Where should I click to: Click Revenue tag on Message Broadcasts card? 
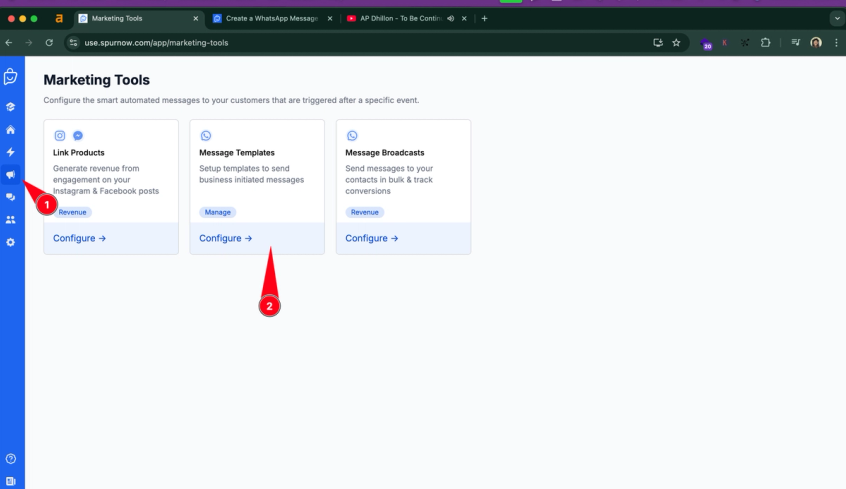365,212
